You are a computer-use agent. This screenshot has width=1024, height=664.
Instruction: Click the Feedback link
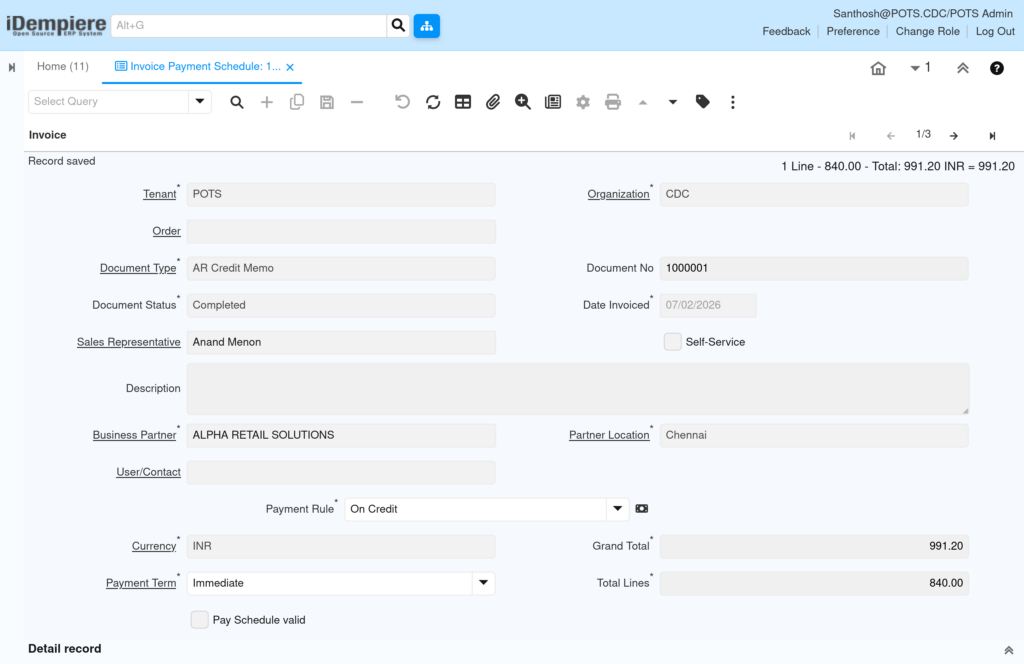click(786, 31)
